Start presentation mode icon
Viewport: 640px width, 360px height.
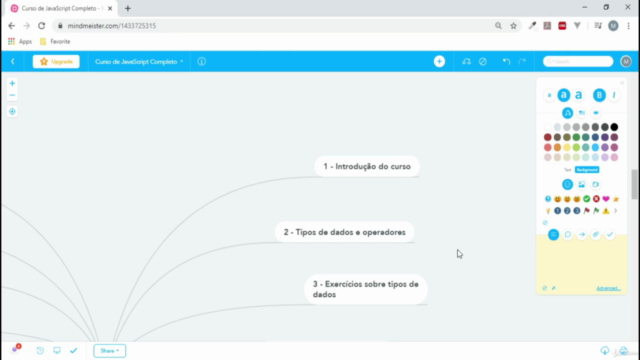(57, 351)
